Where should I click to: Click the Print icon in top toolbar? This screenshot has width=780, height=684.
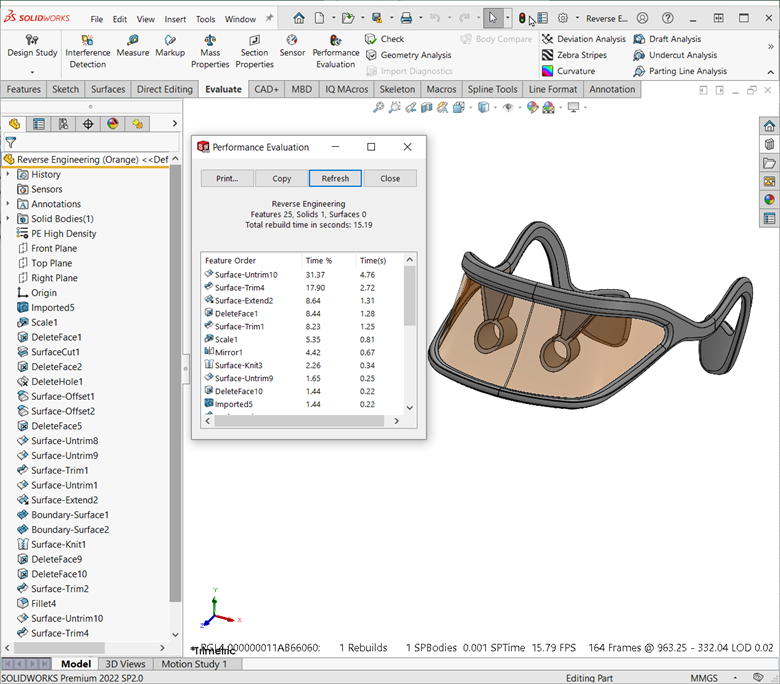(x=406, y=18)
